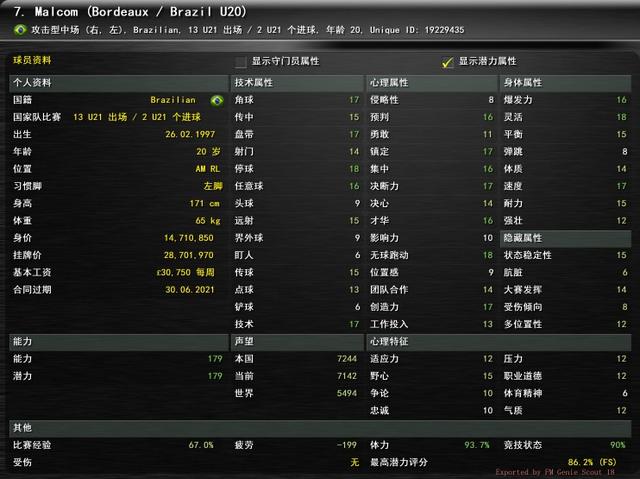Click the current ability value 179
The image size is (640, 479).
point(215,359)
